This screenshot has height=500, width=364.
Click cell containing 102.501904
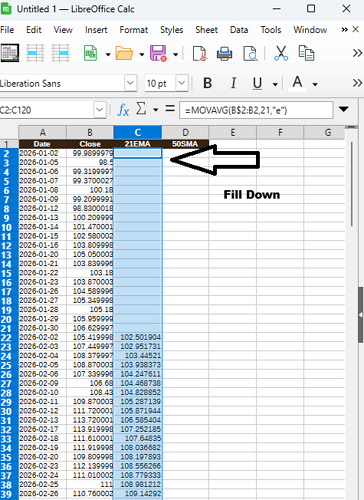pos(138,337)
